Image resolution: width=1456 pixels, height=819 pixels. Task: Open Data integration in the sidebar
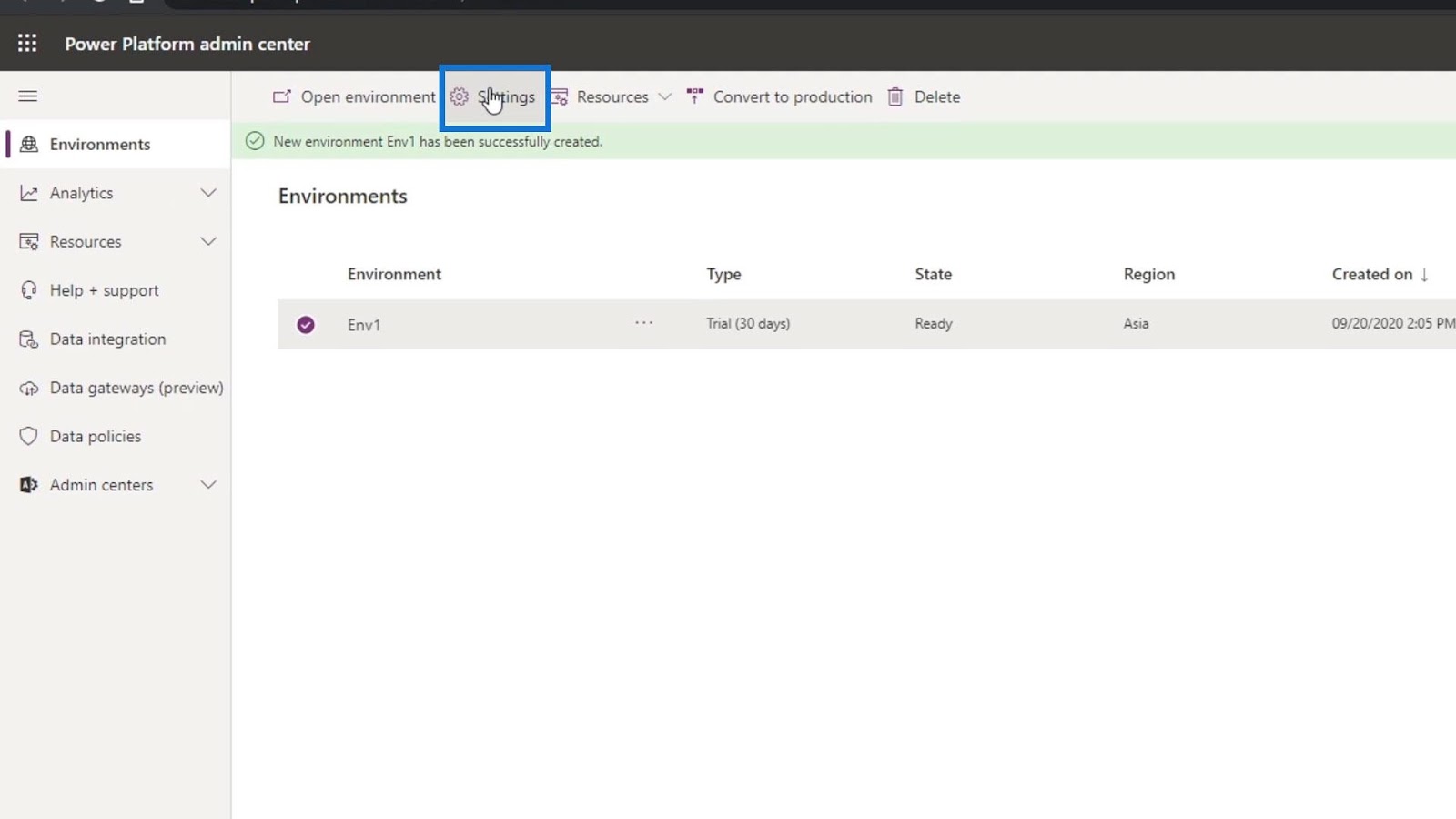click(x=116, y=339)
